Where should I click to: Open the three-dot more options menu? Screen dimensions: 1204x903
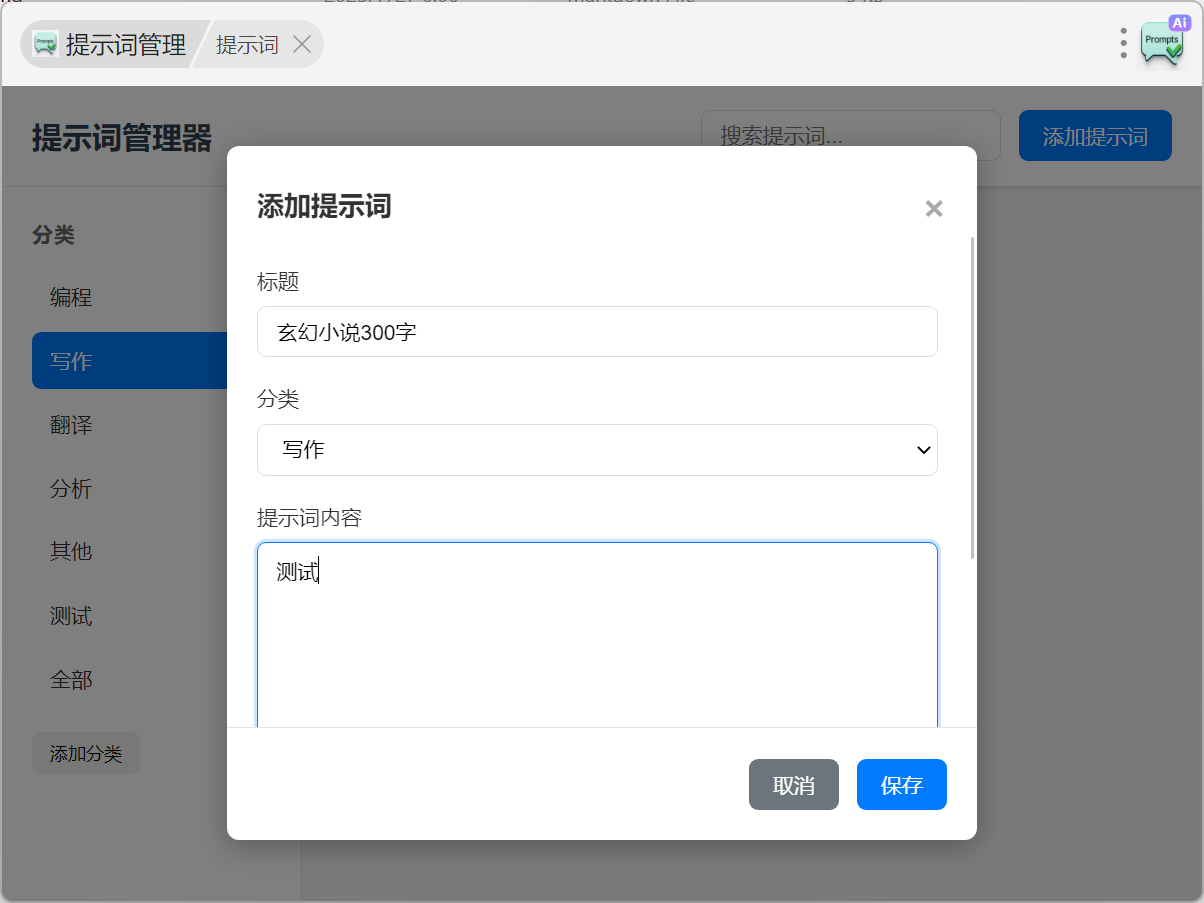tap(1124, 43)
